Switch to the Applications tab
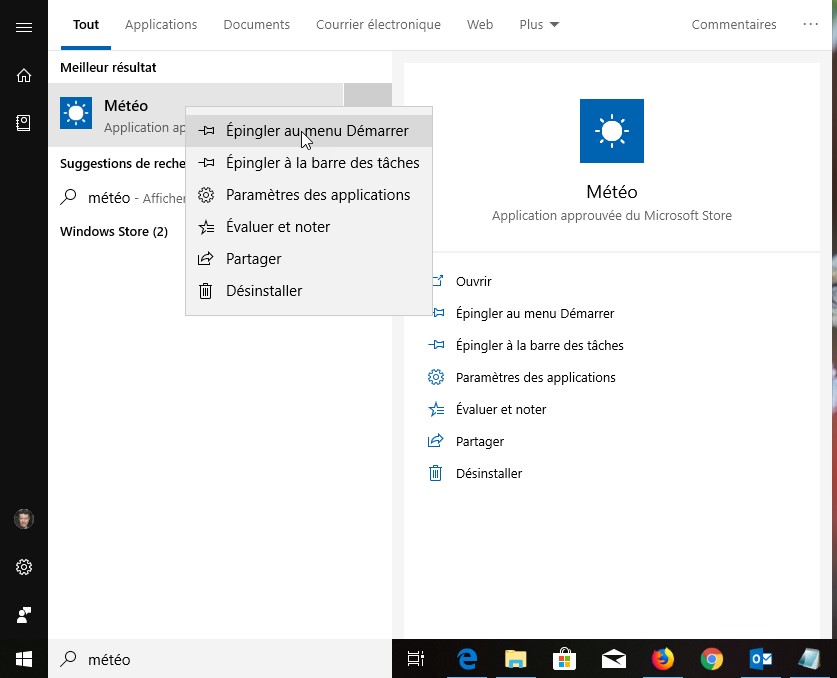The width and height of the screenshot is (837, 678). pos(161,25)
